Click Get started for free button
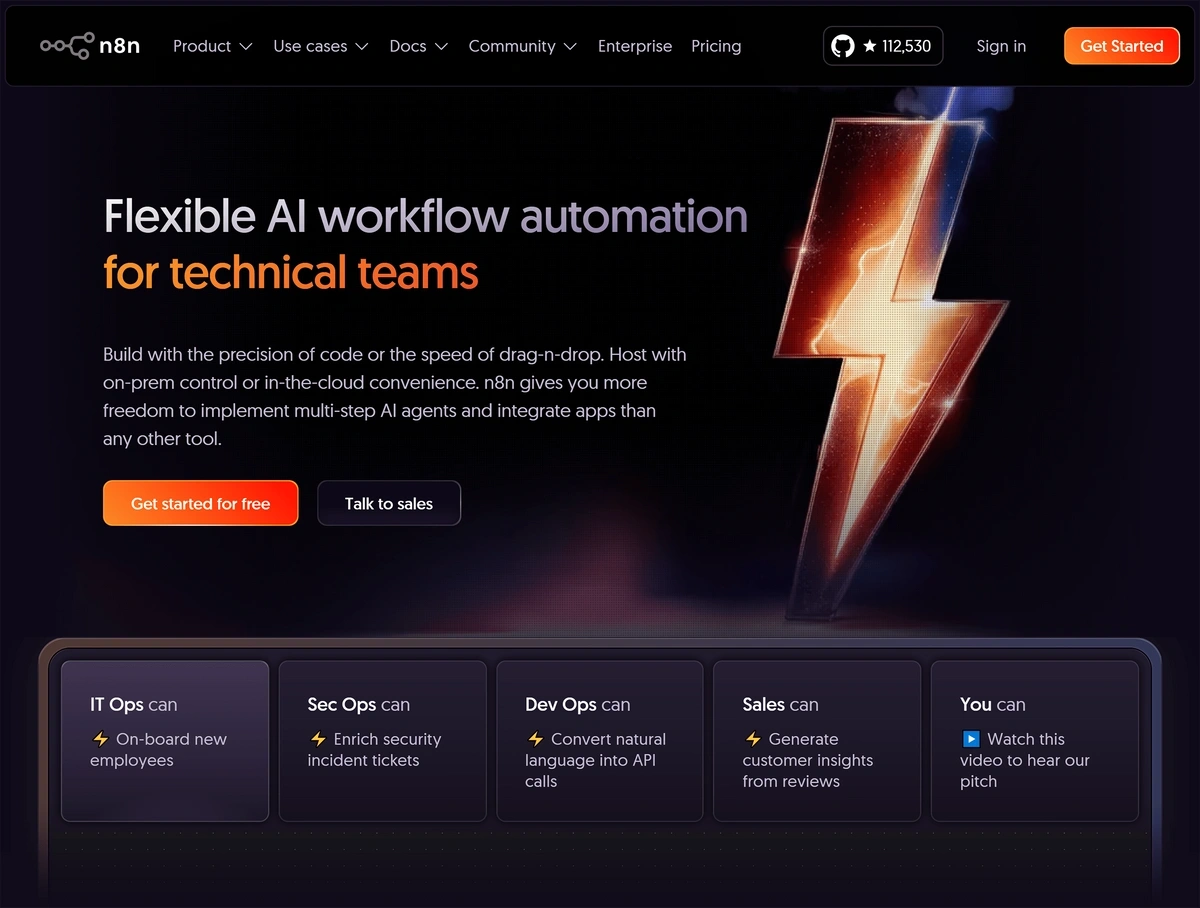 200,503
